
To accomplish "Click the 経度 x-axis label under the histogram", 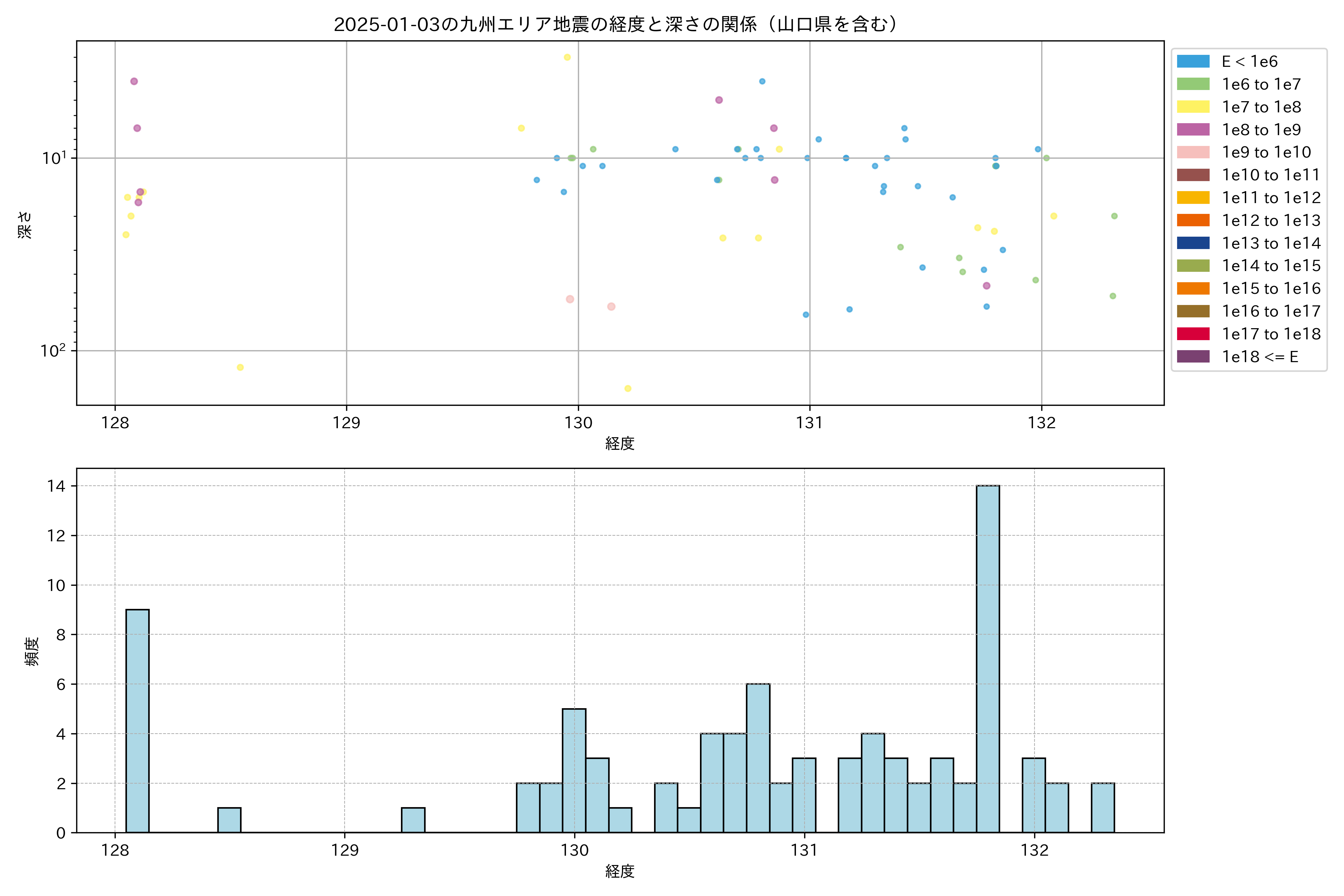I will click(x=619, y=871).
